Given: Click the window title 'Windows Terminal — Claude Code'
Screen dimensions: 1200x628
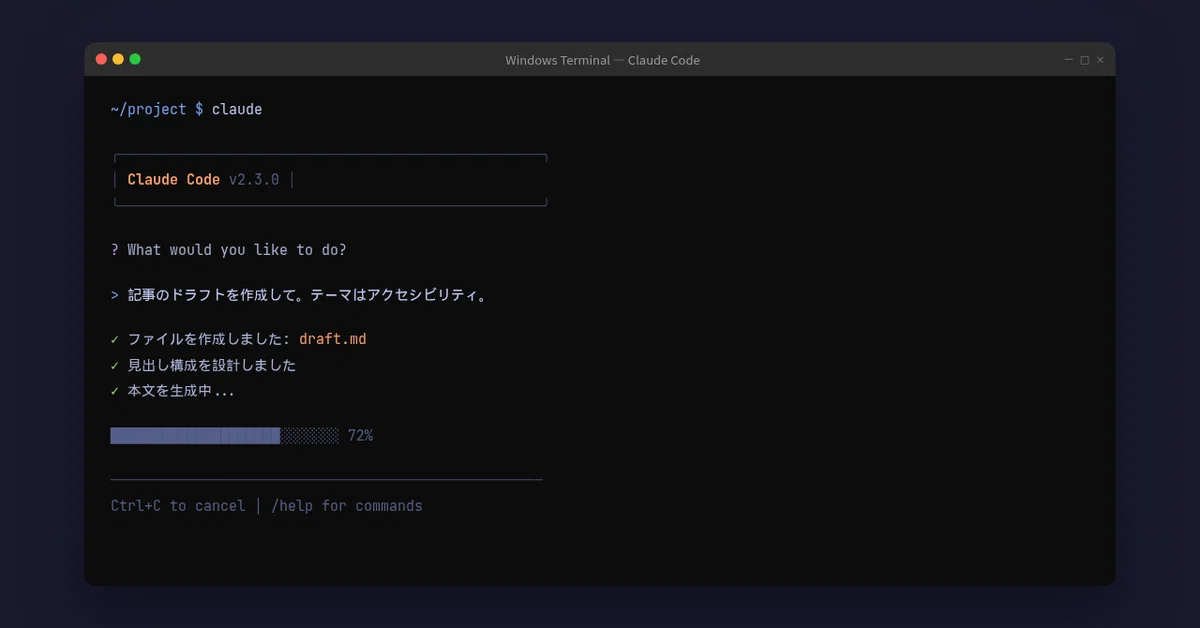Looking at the screenshot, I should [x=602, y=60].
